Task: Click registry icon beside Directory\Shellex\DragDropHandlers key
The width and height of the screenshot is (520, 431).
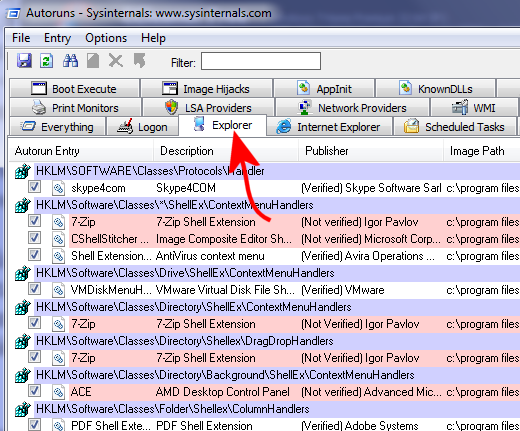Action: pos(23,341)
